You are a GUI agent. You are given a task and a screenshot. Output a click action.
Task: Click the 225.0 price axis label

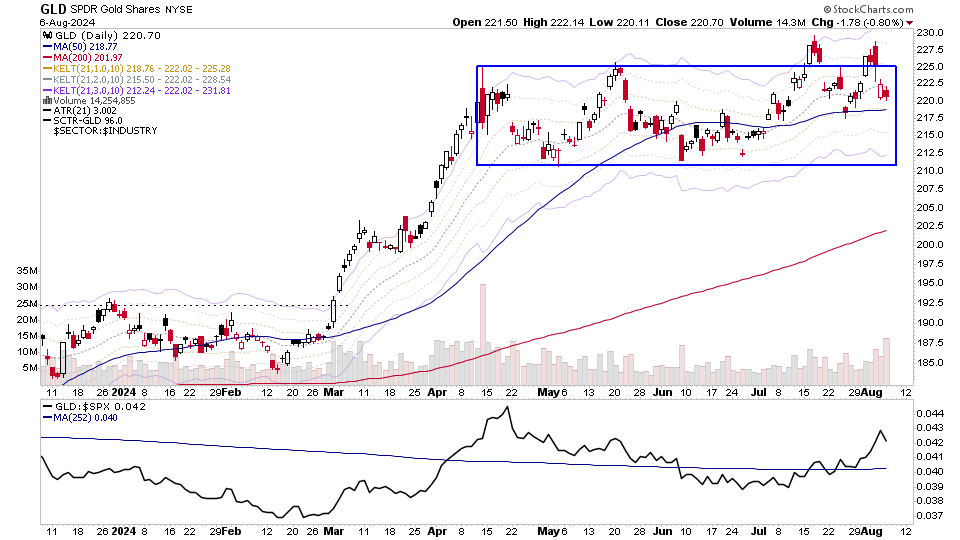point(929,66)
